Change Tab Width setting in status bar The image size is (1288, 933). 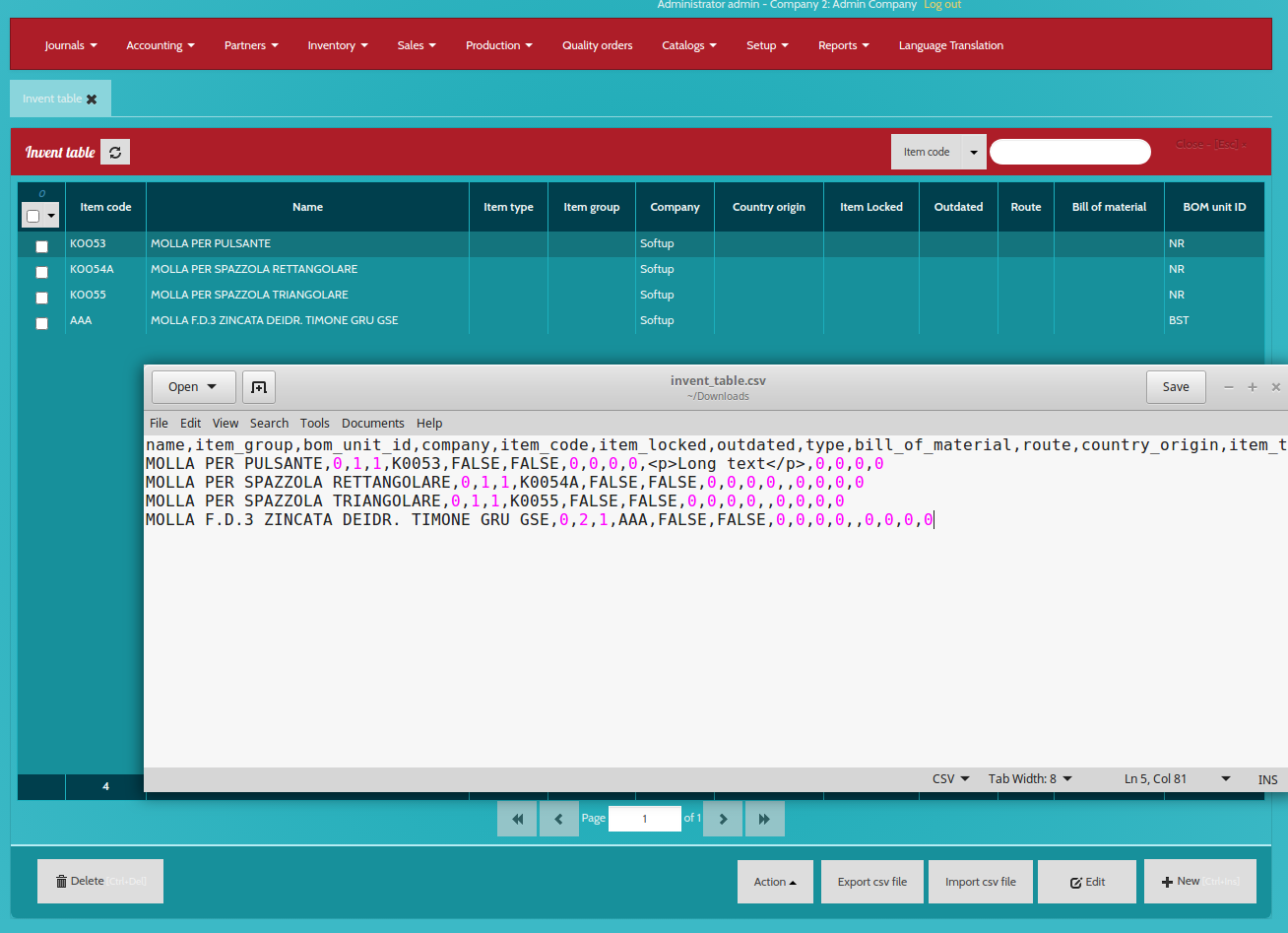[x=1030, y=779]
